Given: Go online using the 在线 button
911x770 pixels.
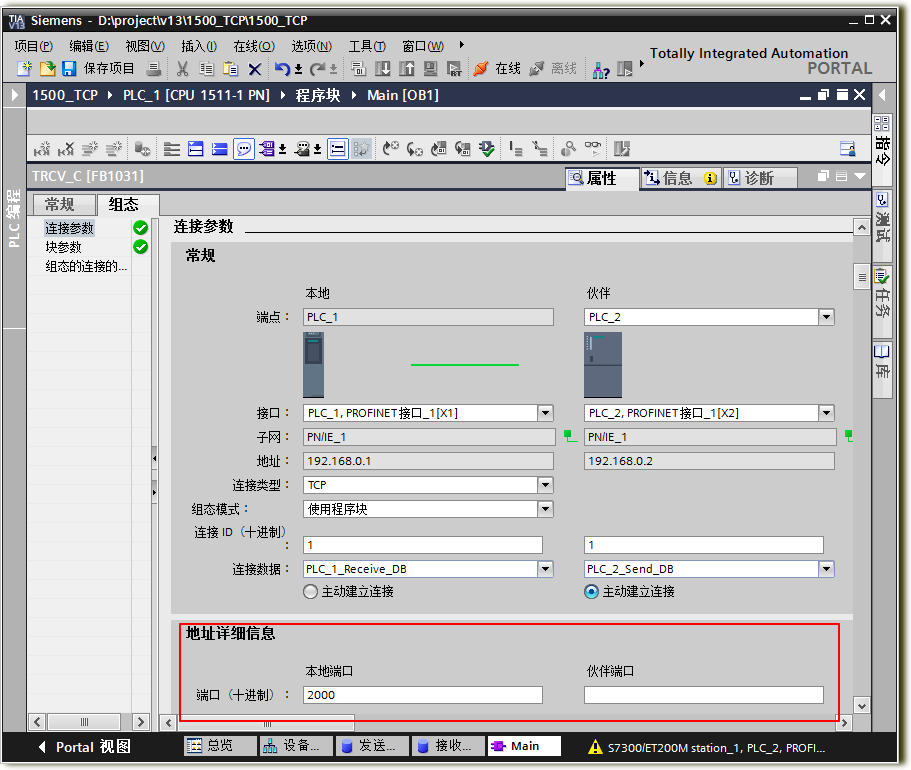Looking at the screenshot, I should [x=497, y=69].
